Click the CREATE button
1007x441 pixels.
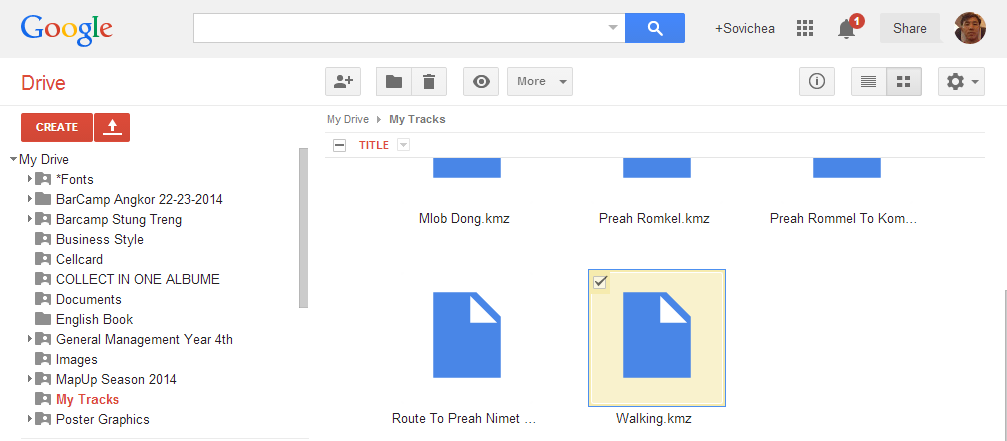pos(57,127)
